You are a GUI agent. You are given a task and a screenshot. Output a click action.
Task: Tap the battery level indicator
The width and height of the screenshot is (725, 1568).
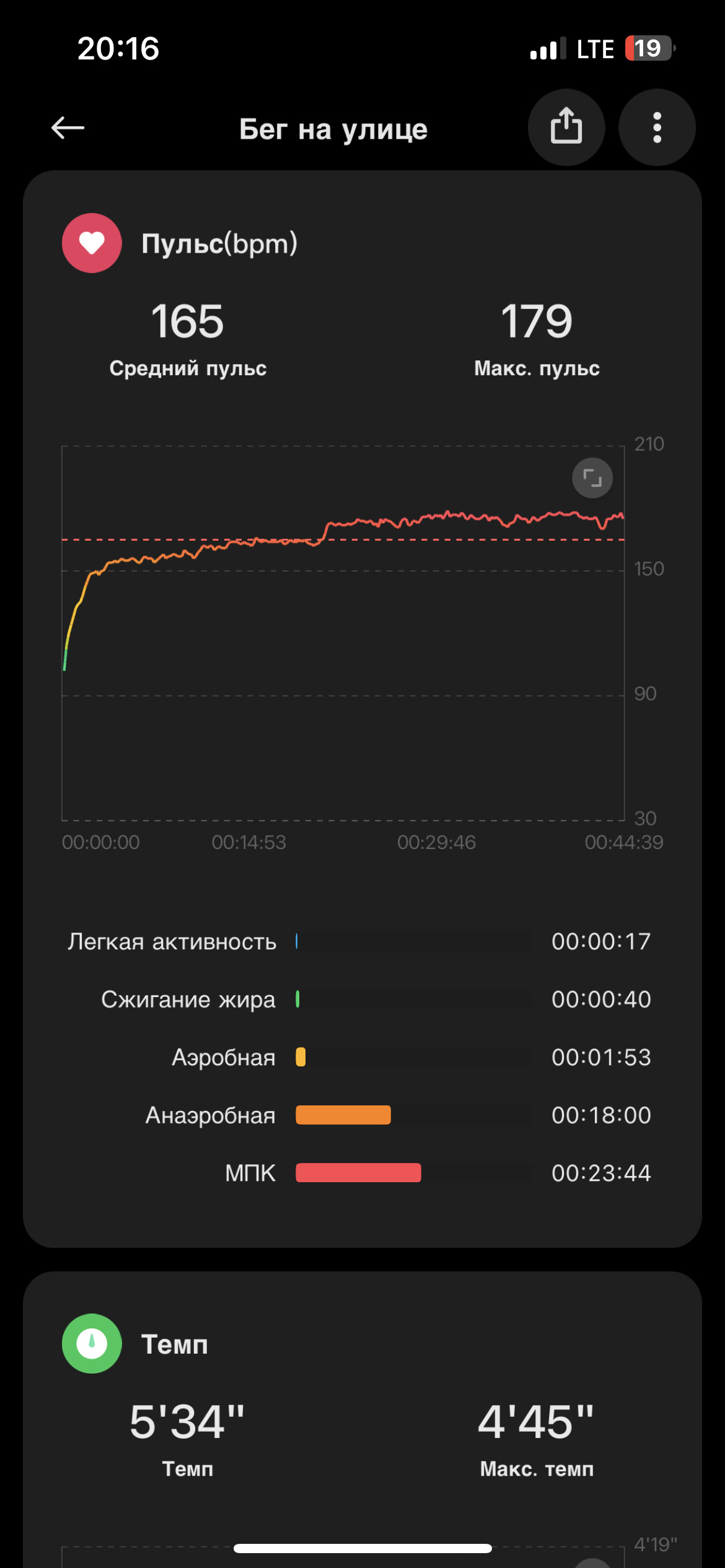coord(649,48)
